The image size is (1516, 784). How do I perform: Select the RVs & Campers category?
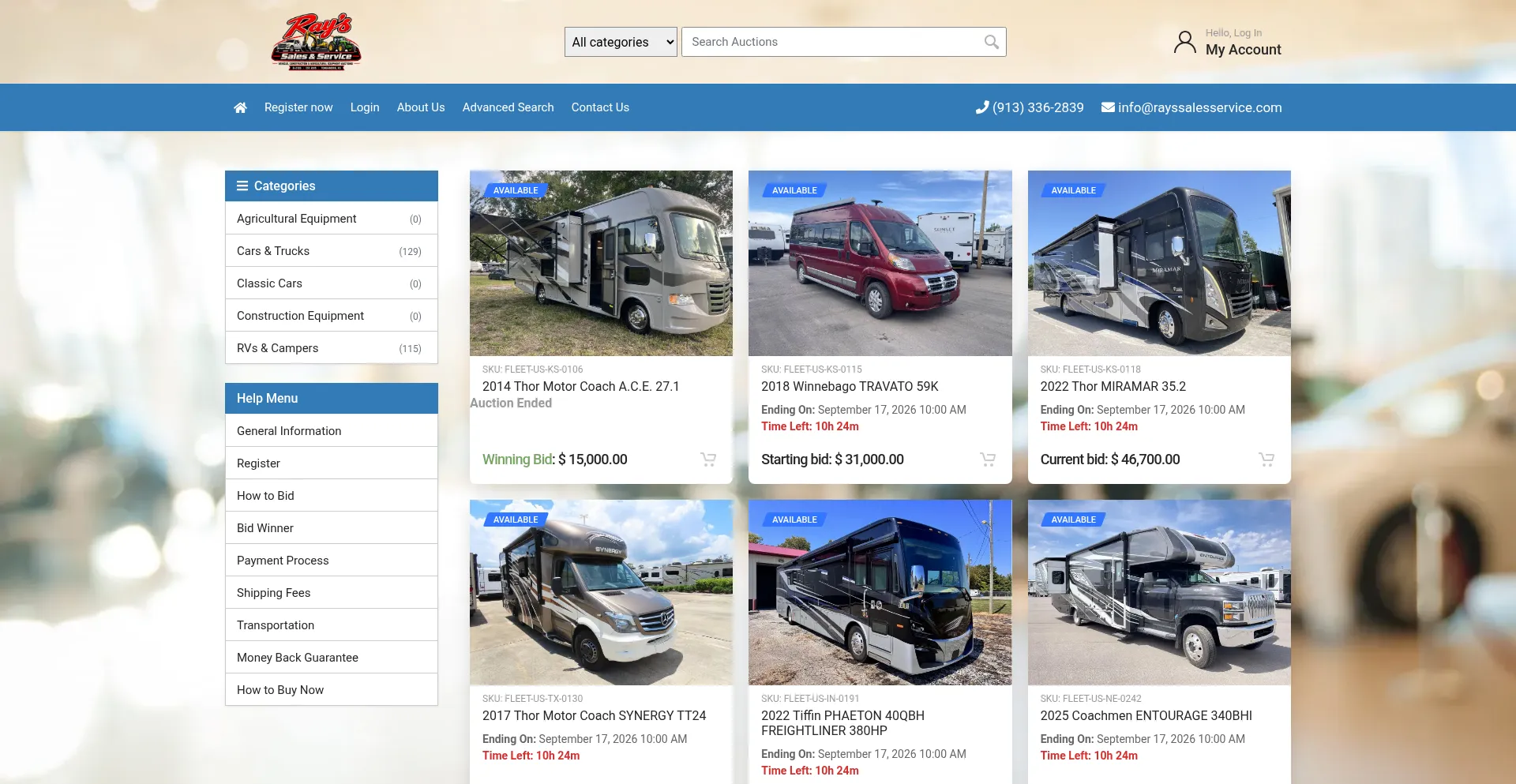(x=332, y=348)
